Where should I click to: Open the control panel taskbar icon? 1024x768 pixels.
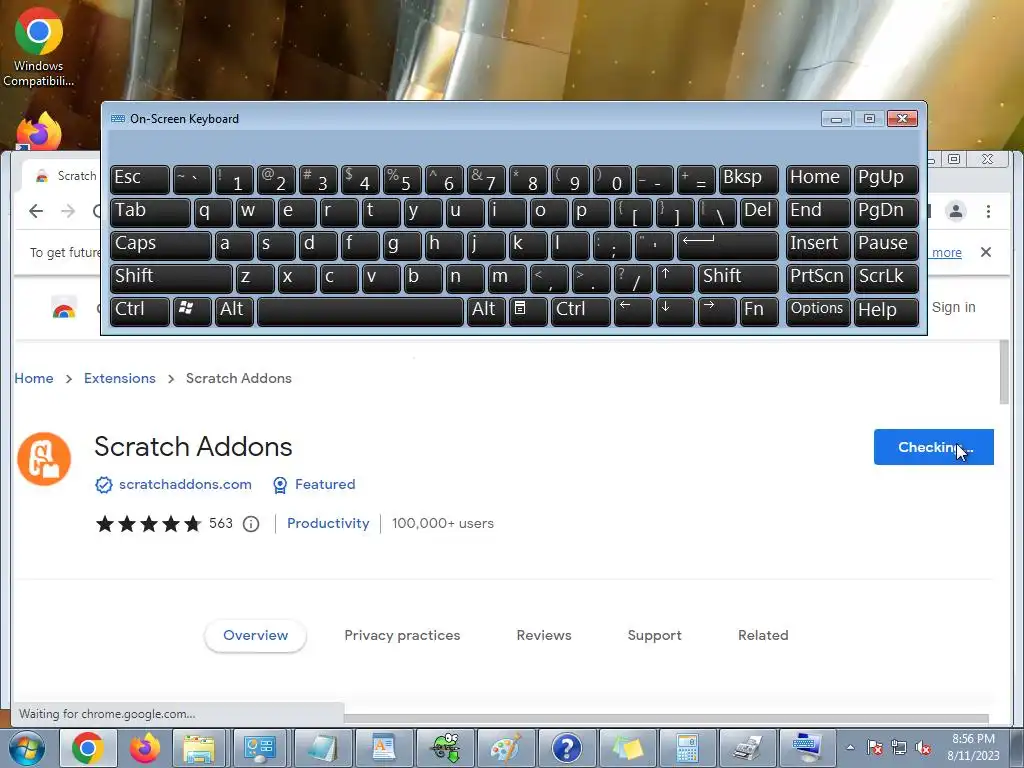click(260, 748)
